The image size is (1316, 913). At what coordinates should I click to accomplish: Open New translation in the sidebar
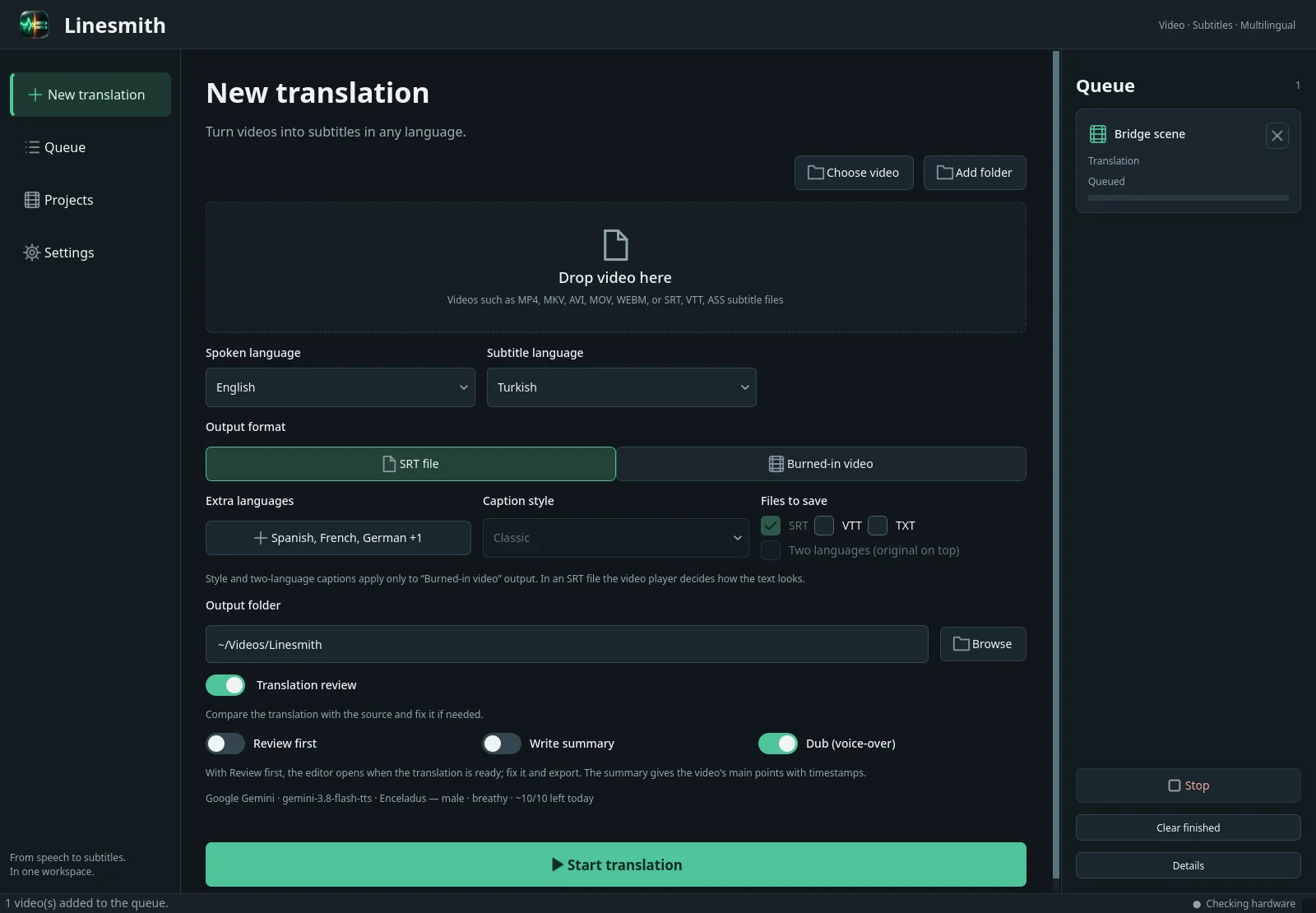click(90, 95)
